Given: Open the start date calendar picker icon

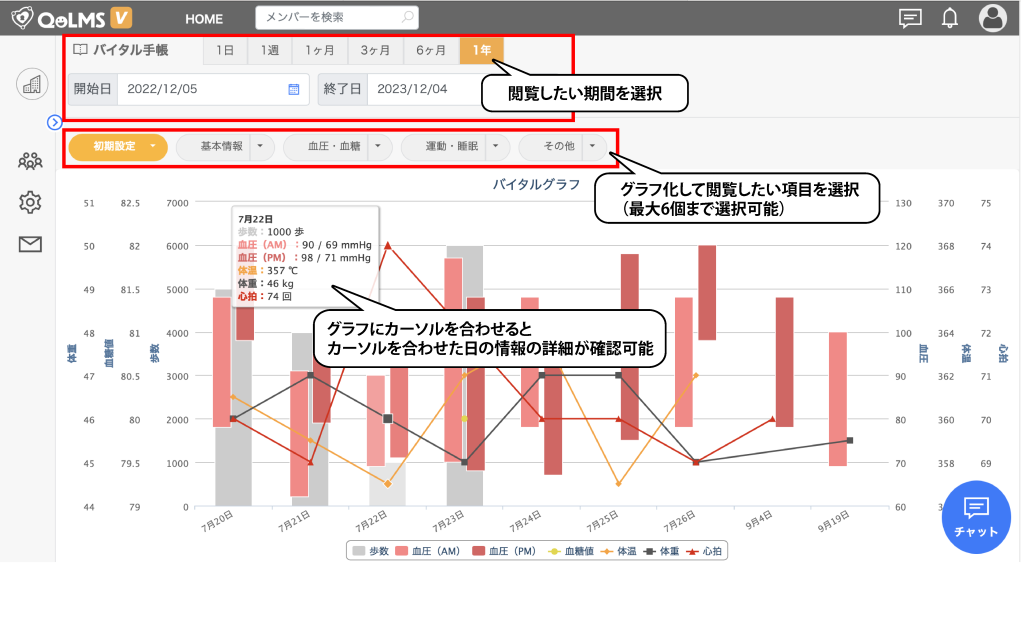Looking at the screenshot, I should (x=294, y=89).
